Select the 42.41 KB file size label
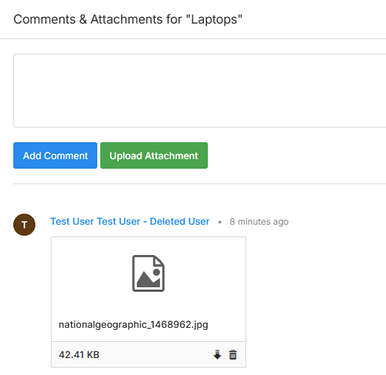This screenshot has width=386, height=375. tap(79, 355)
